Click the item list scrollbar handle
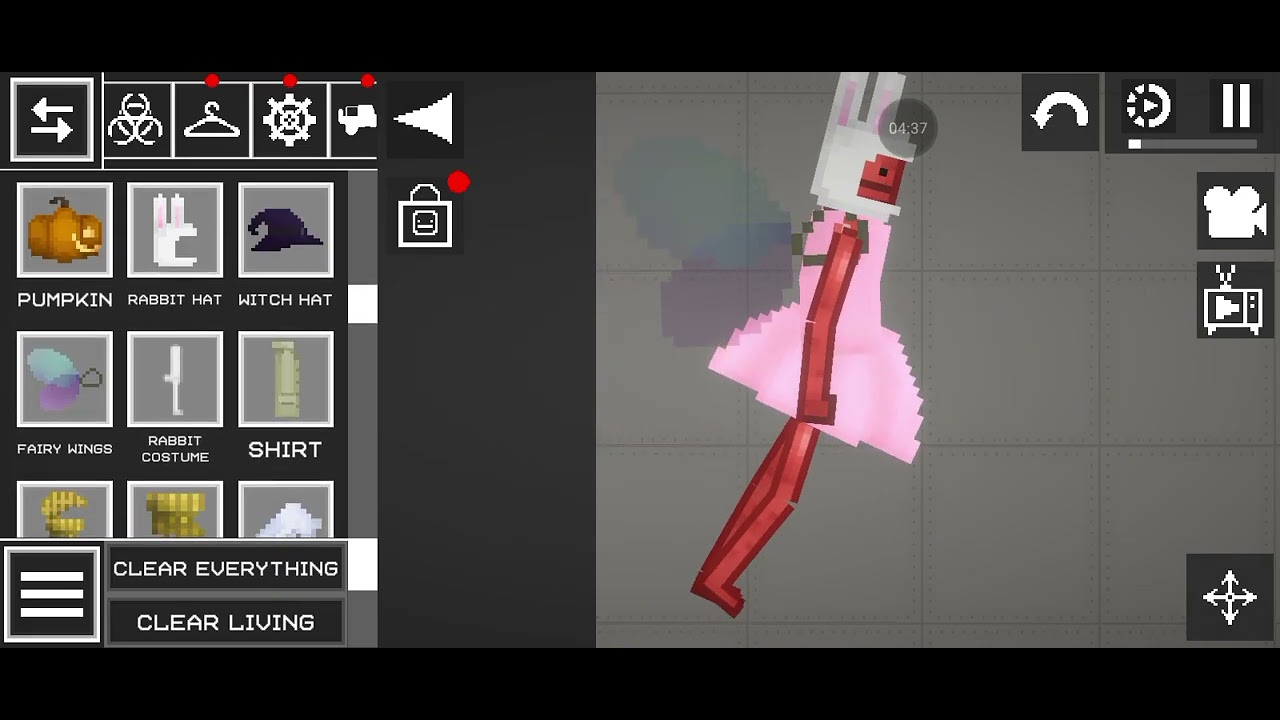Screen dimensions: 1280x720 click(362, 304)
